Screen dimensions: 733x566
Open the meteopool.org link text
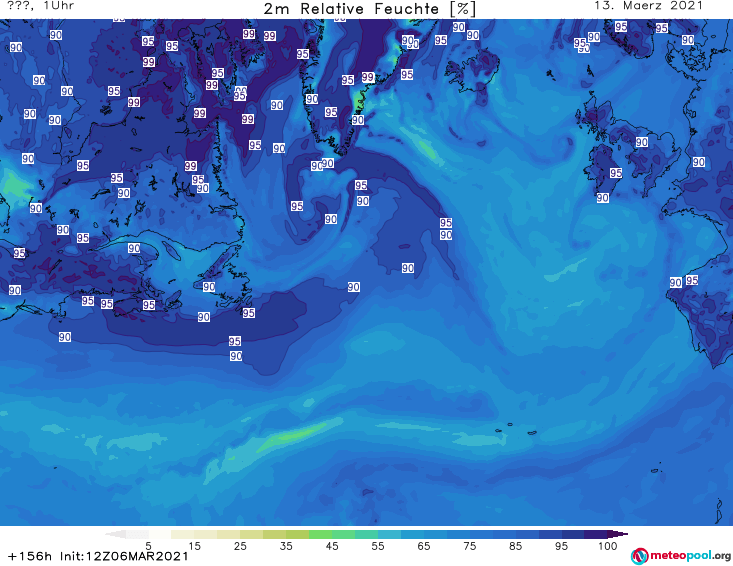(x=690, y=556)
